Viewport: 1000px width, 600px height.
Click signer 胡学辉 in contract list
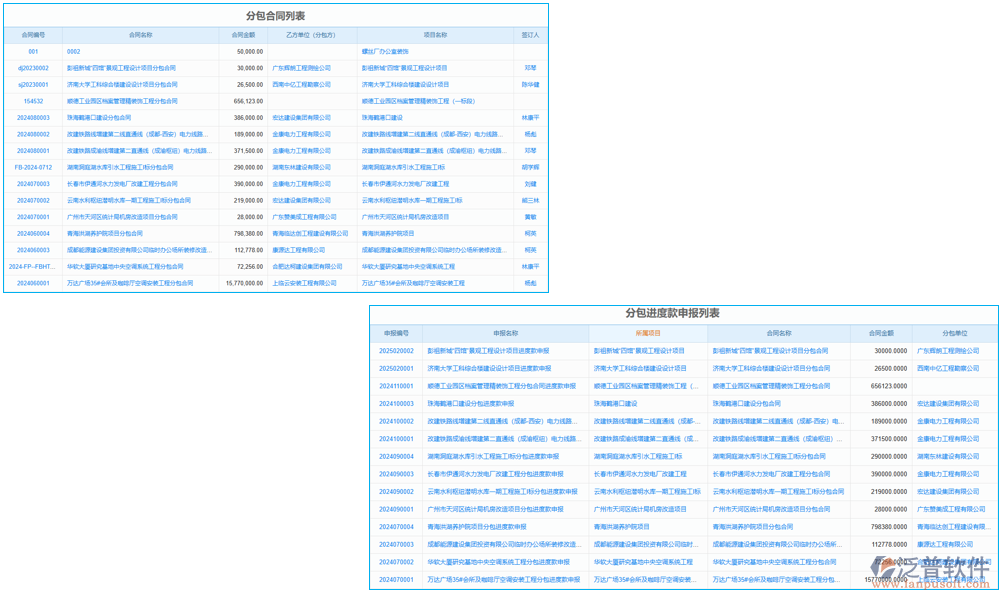tap(530, 167)
